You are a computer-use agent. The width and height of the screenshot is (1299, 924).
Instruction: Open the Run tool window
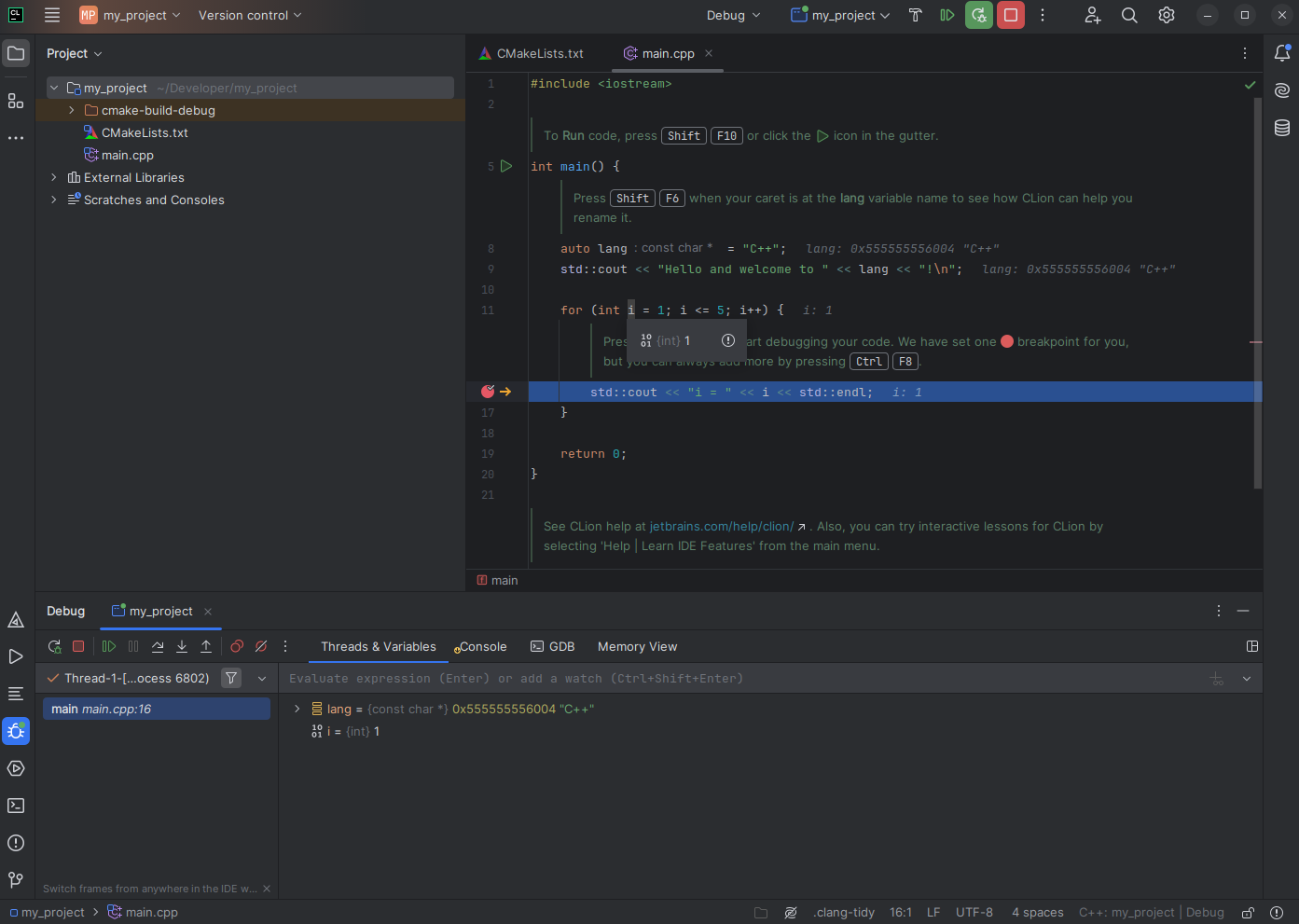pyautogui.click(x=16, y=656)
